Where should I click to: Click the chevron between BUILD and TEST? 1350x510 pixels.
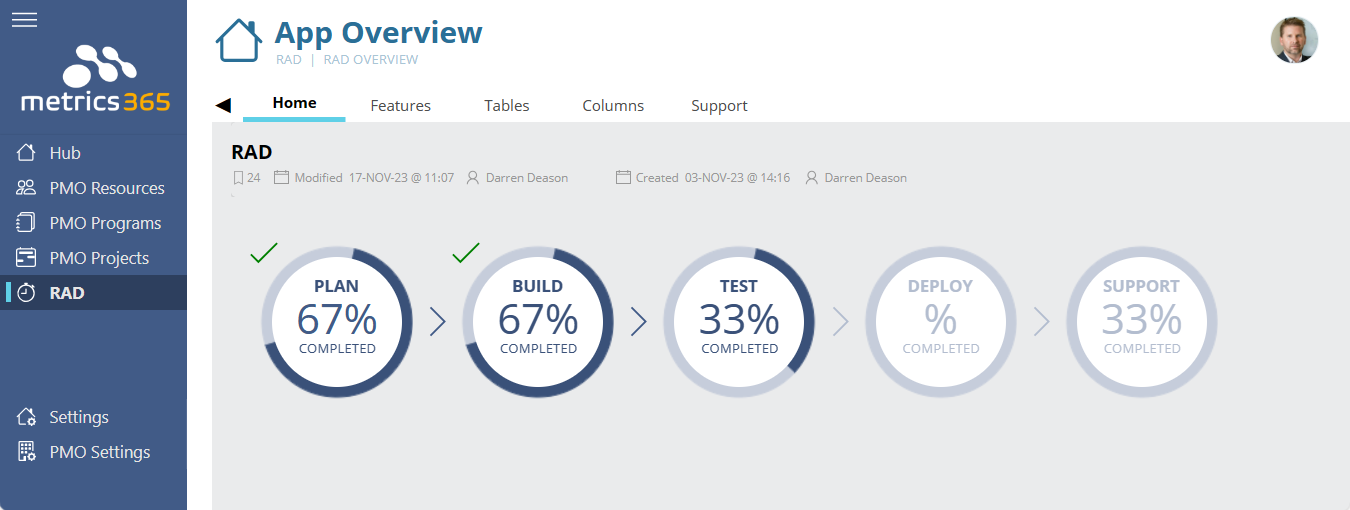639,321
